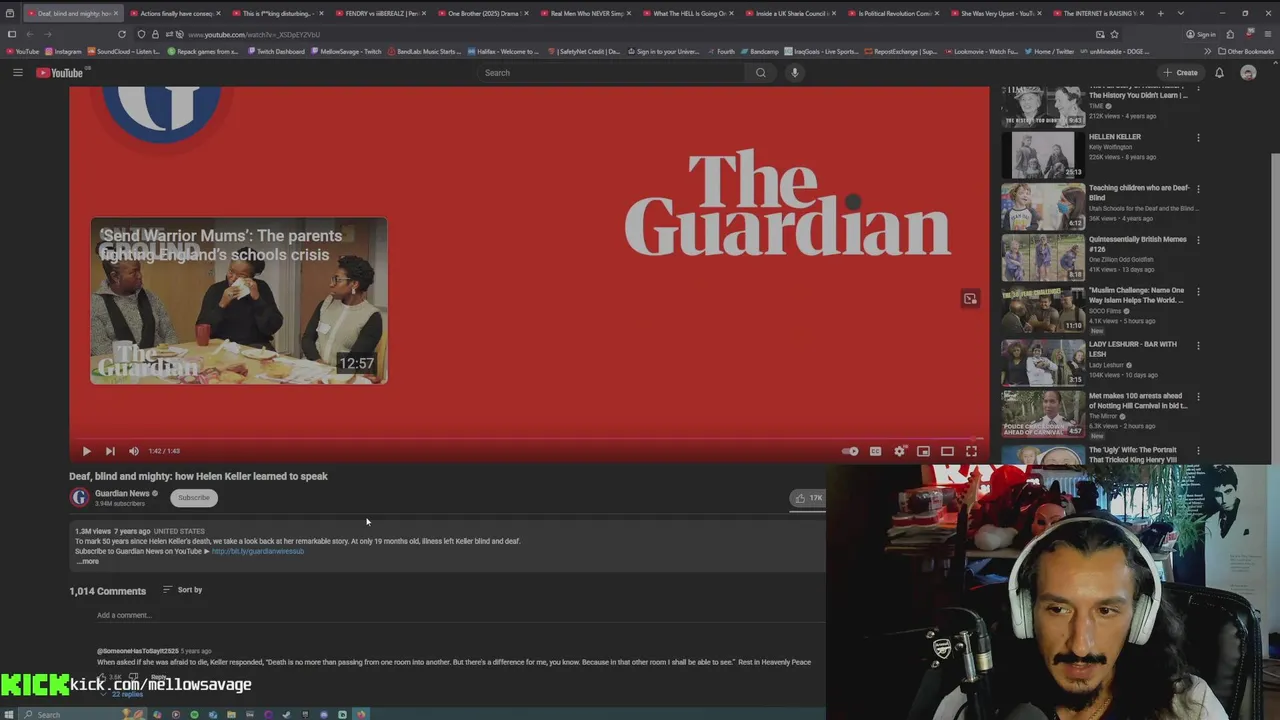Image resolution: width=1280 pixels, height=720 pixels.
Task: Open the Other Bookmarks folder
Action: tap(1246, 51)
